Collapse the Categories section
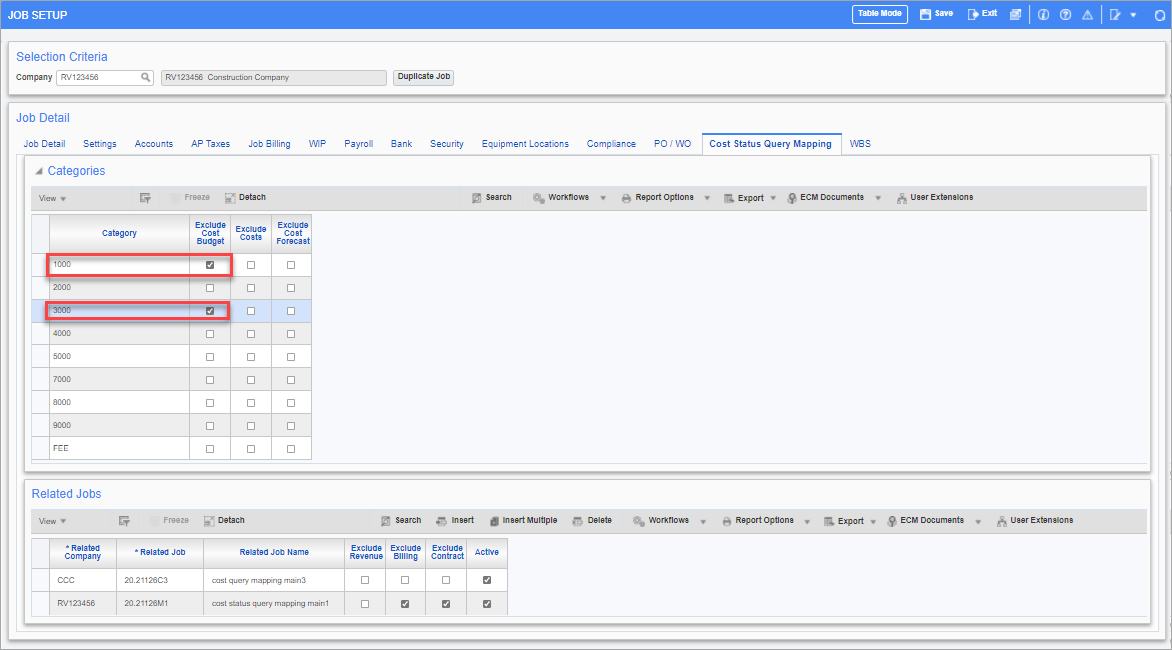 point(39,171)
